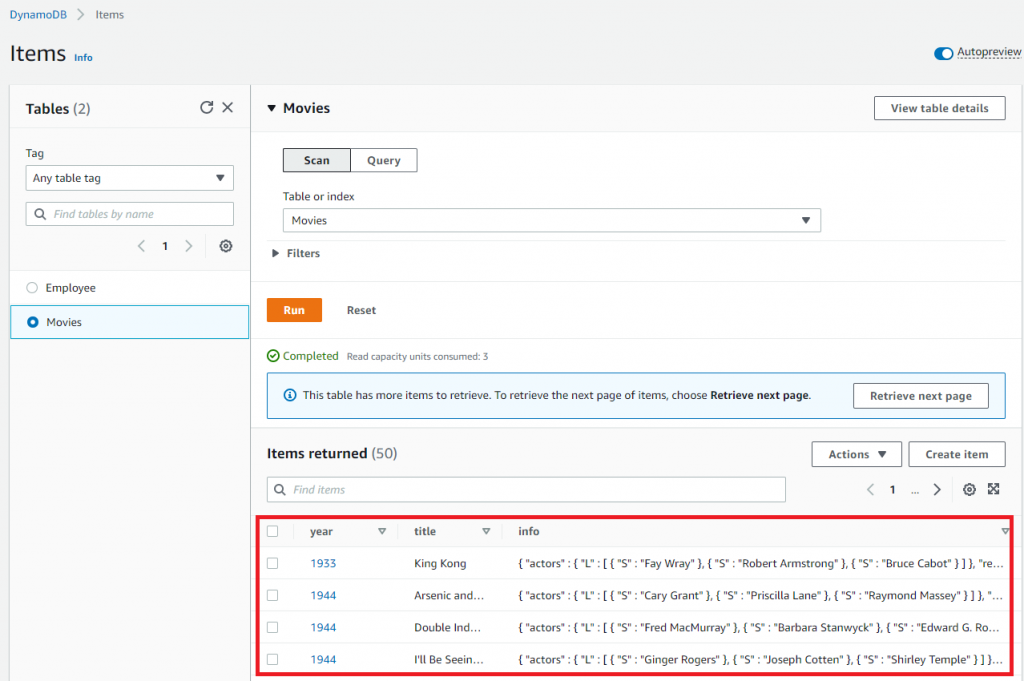Open the 1933 year link
This screenshot has width=1024, height=681.
click(x=323, y=563)
